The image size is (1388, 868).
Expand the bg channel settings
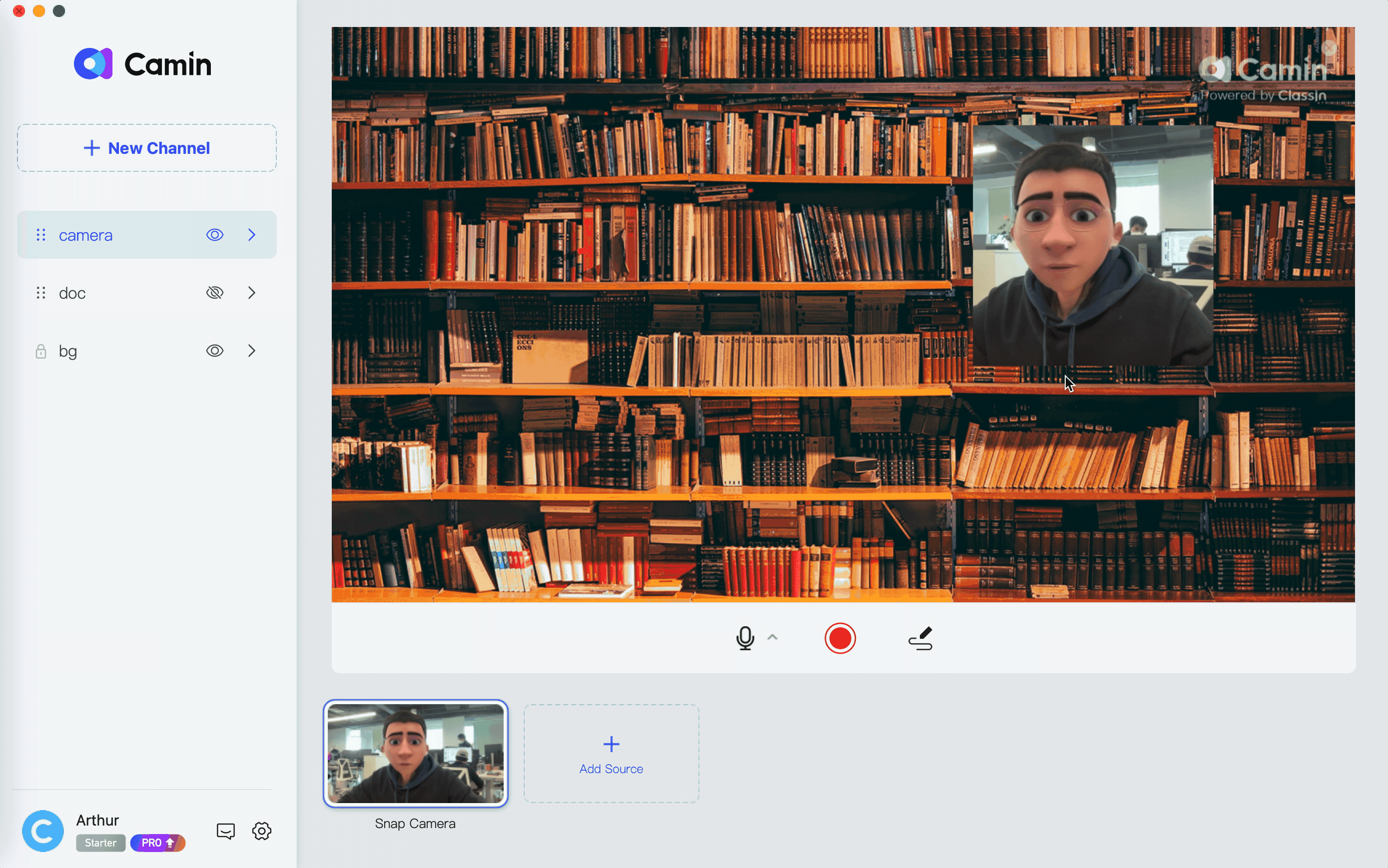(x=251, y=350)
